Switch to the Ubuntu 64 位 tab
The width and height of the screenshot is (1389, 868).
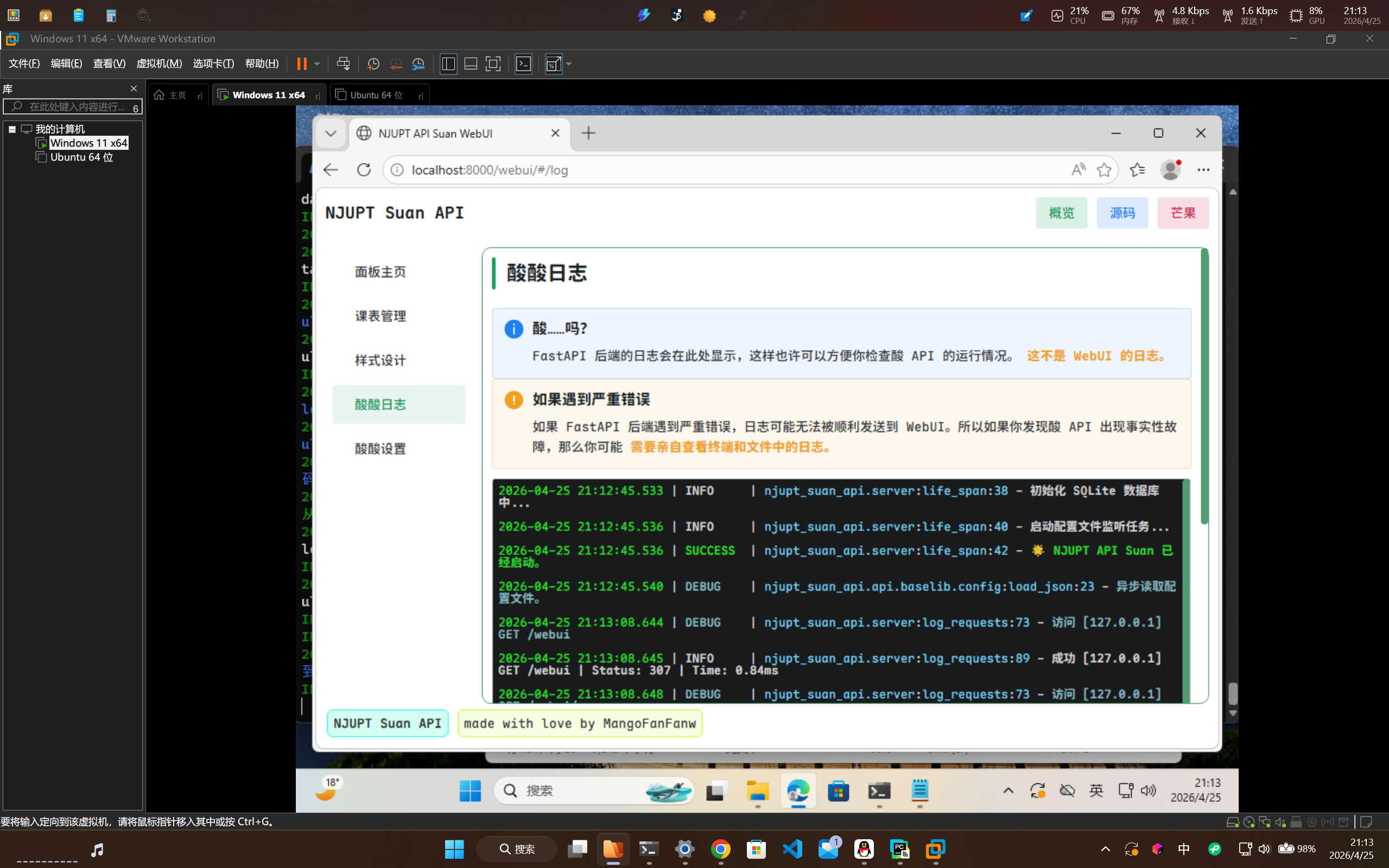[x=376, y=94]
